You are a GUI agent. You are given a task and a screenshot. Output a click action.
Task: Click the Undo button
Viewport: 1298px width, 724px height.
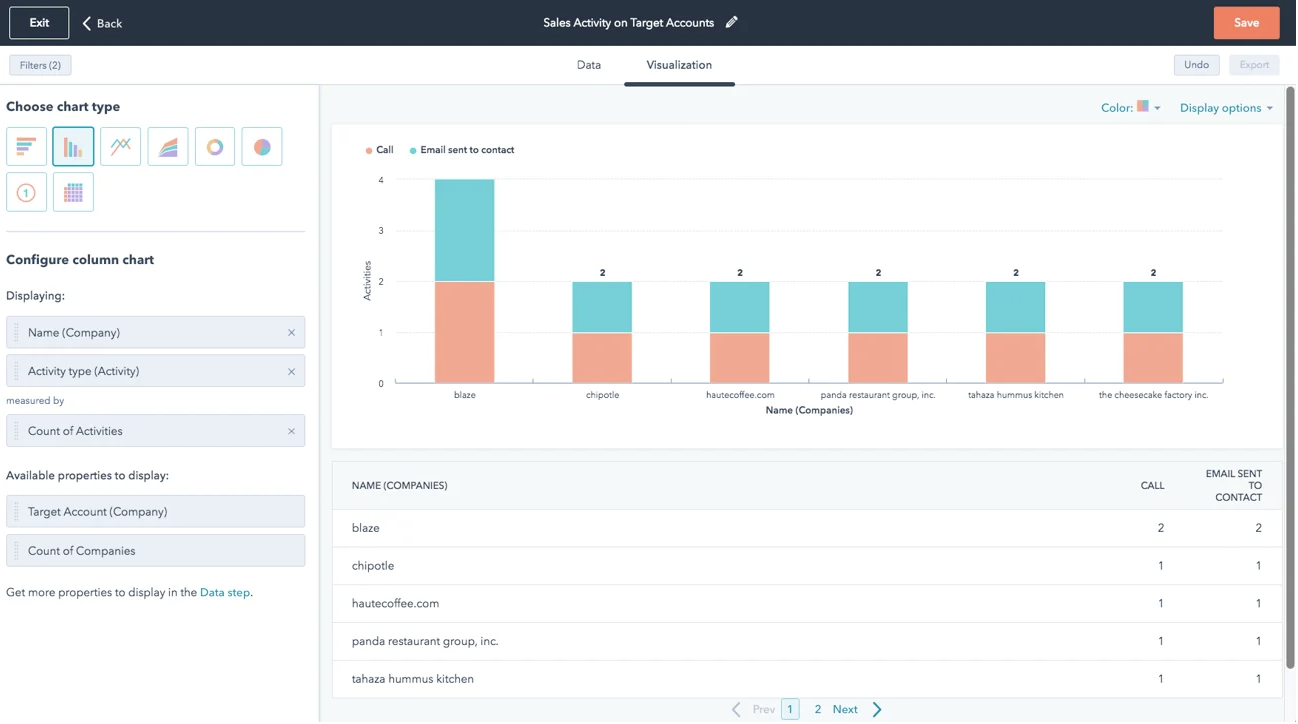[1197, 65]
